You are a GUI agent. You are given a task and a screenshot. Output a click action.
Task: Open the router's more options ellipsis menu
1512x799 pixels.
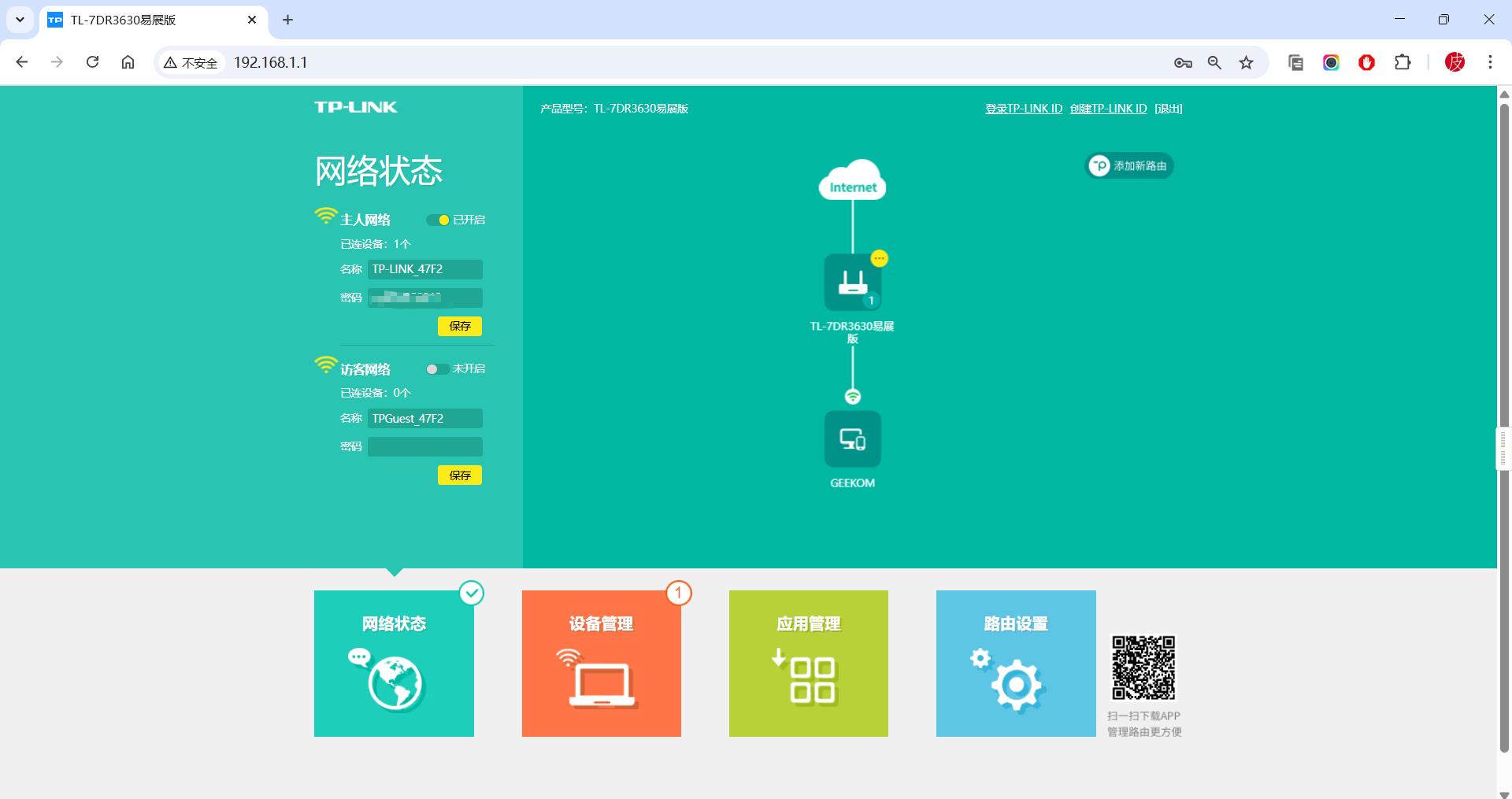(880, 257)
